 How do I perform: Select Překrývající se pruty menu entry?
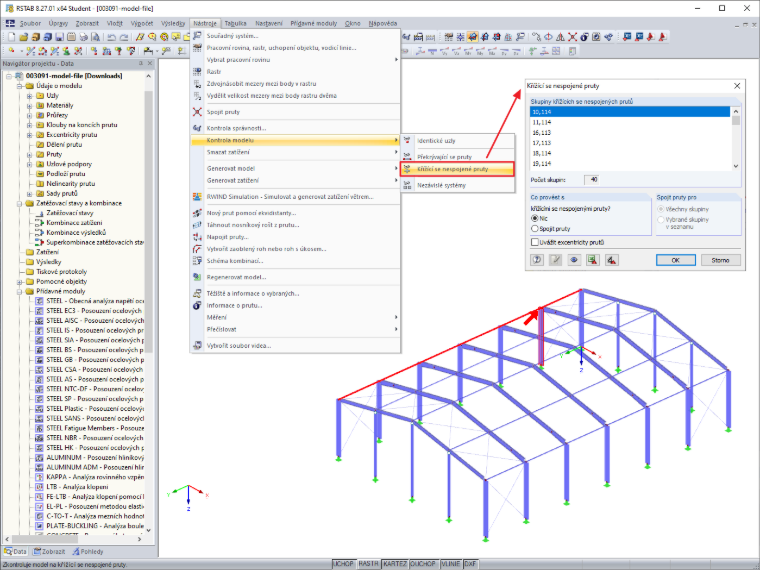point(457,157)
